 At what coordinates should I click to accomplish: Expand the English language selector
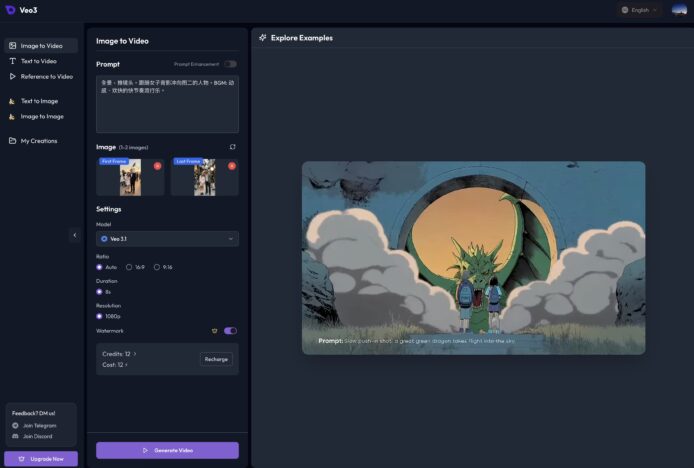640,10
